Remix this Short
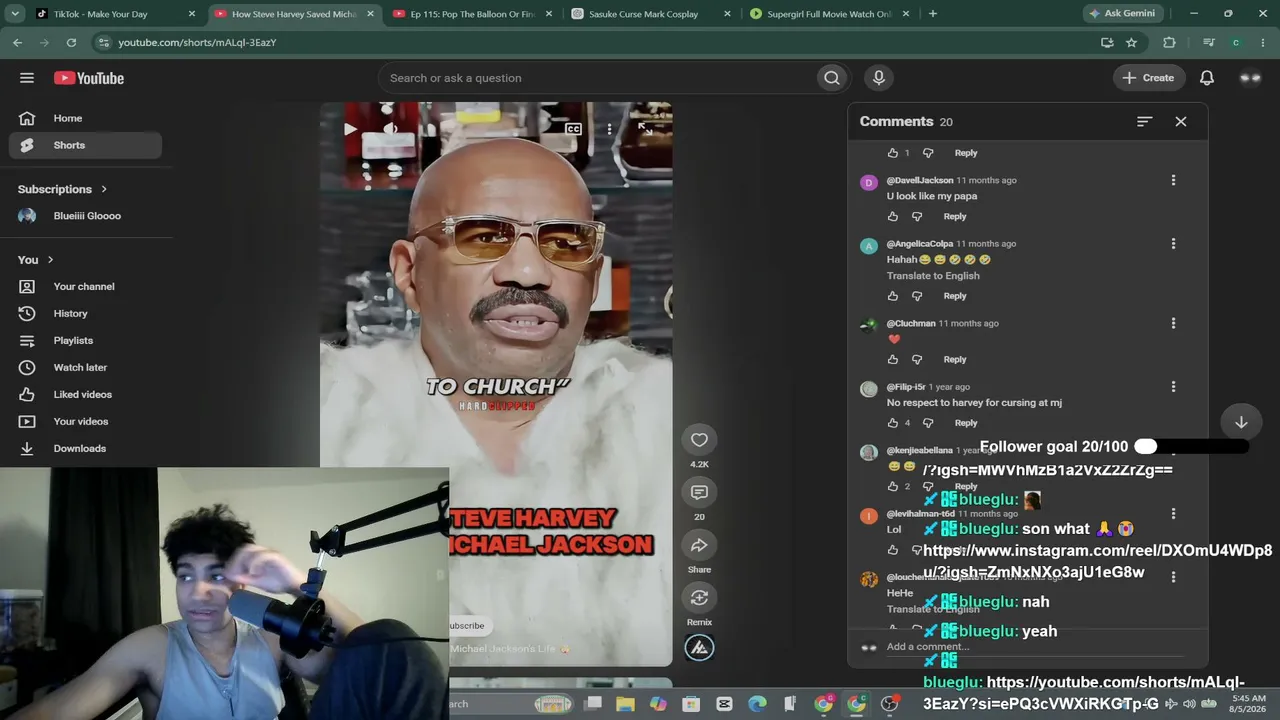 [699, 598]
